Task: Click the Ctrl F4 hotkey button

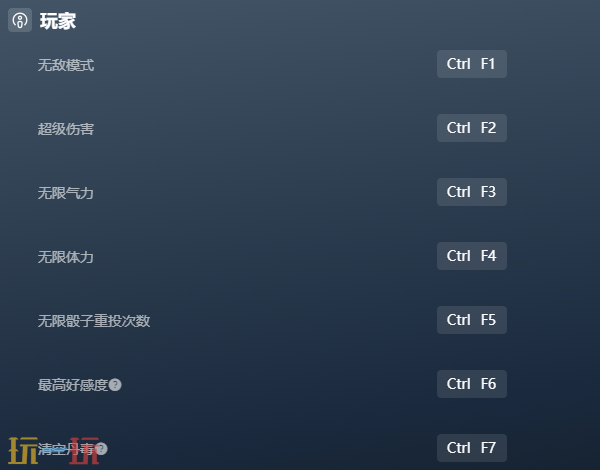Action: (472, 256)
